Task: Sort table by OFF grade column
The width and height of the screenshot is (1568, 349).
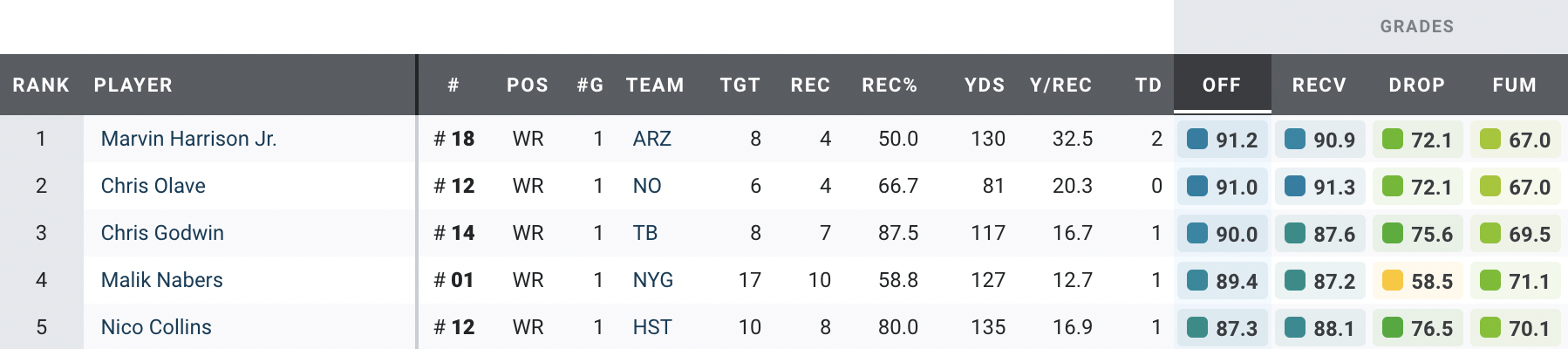Action: (1221, 85)
